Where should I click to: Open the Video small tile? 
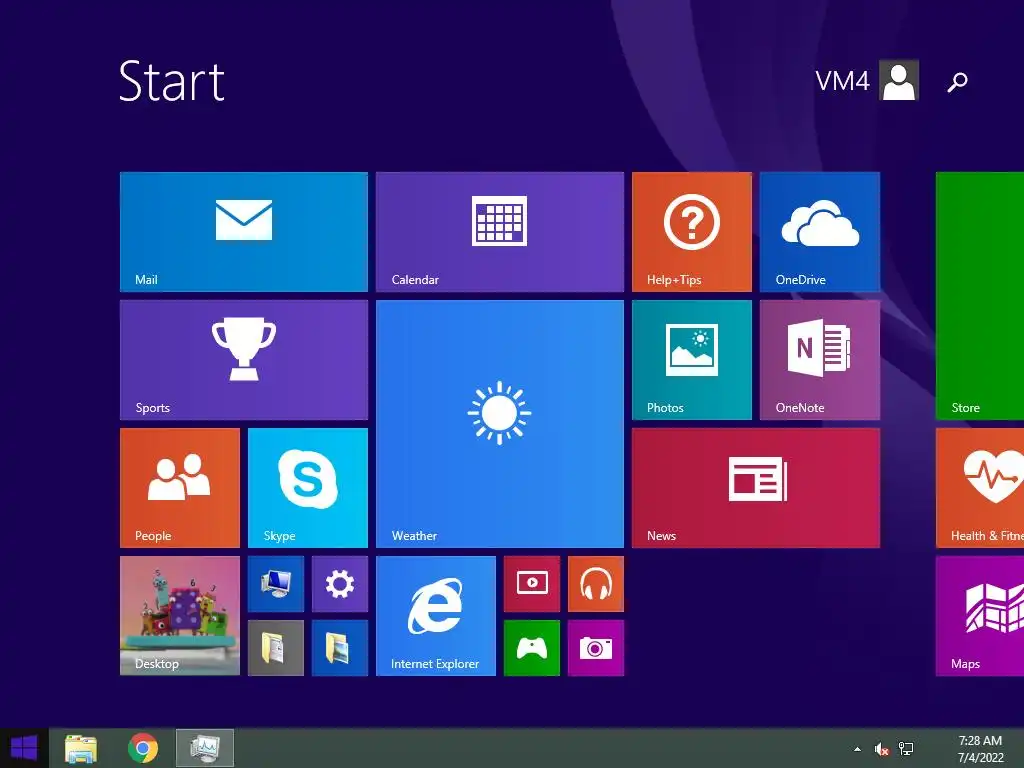click(532, 584)
